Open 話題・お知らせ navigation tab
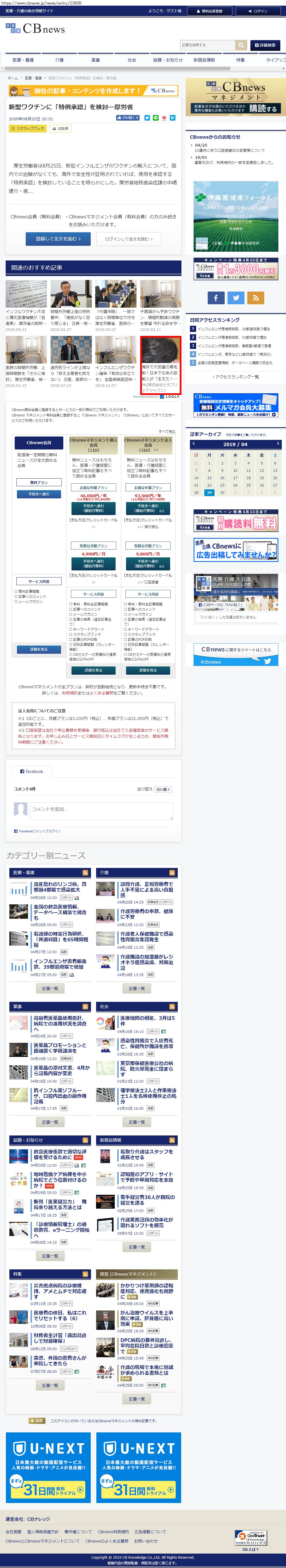Image resolution: width=286 pixels, height=1568 pixels. (168, 60)
